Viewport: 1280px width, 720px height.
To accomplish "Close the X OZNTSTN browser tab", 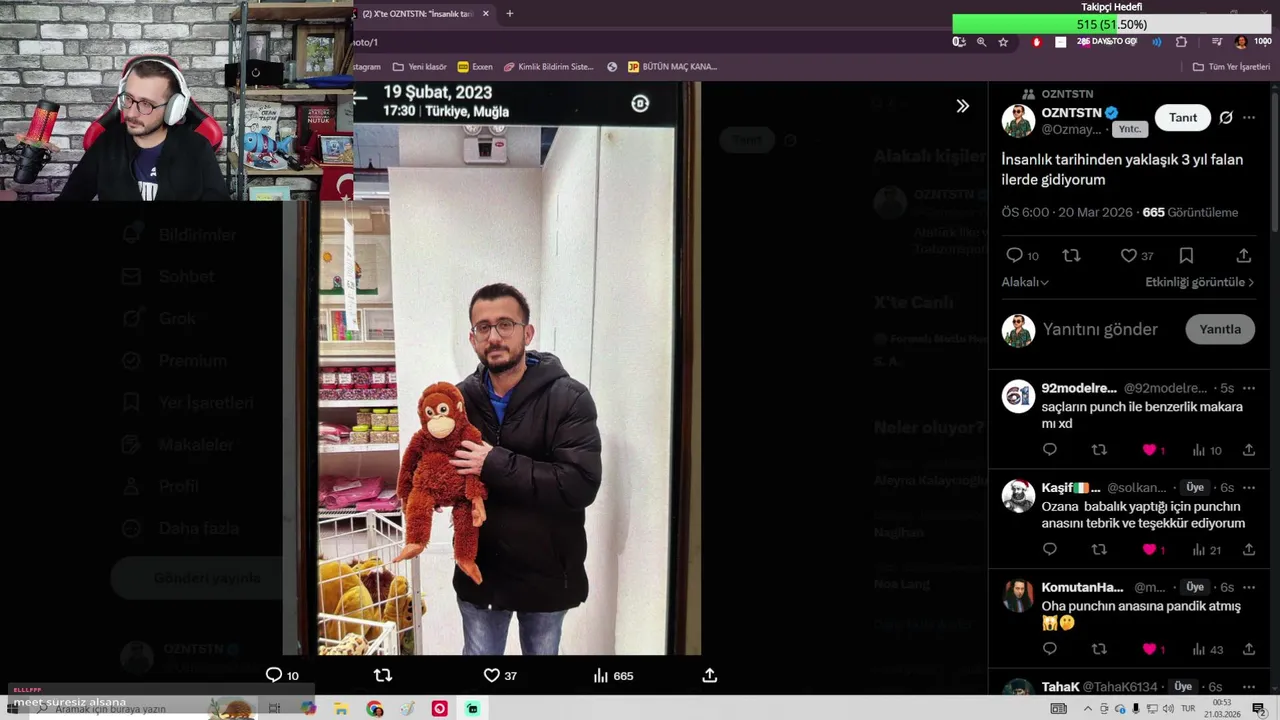I will click(x=486, y=14).
